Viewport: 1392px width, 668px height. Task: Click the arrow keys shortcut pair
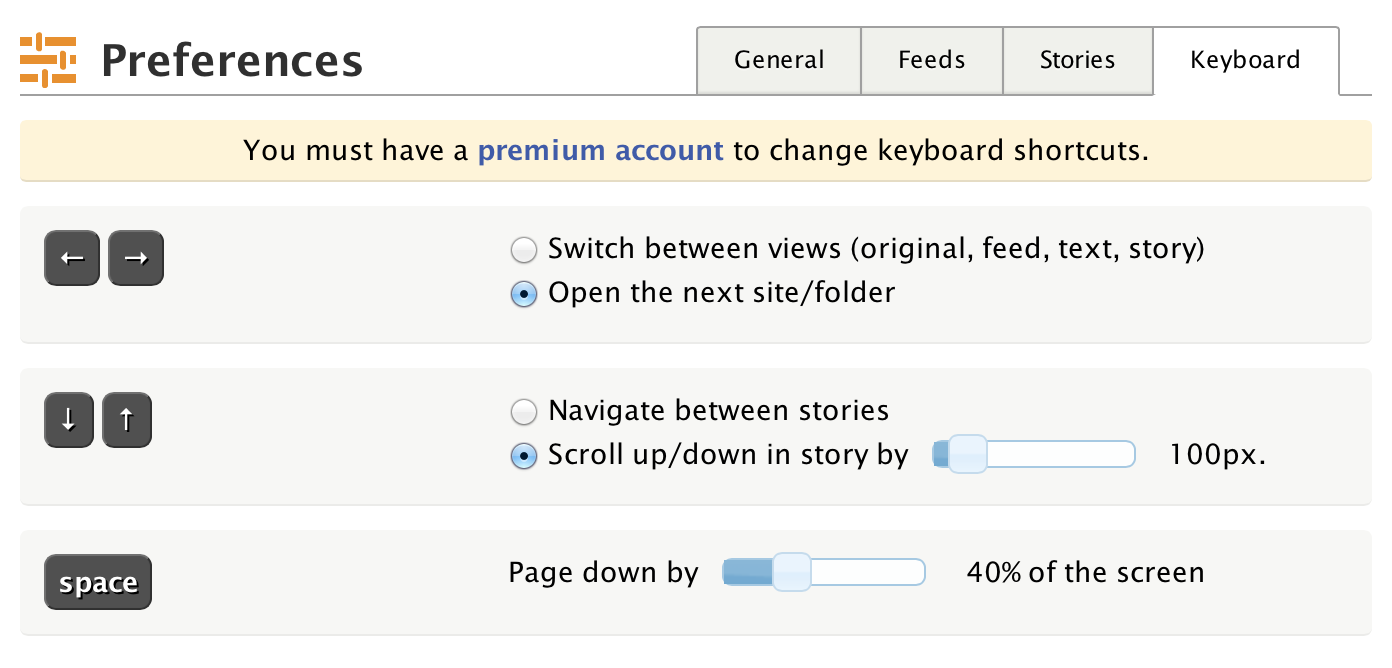[103, 258]
